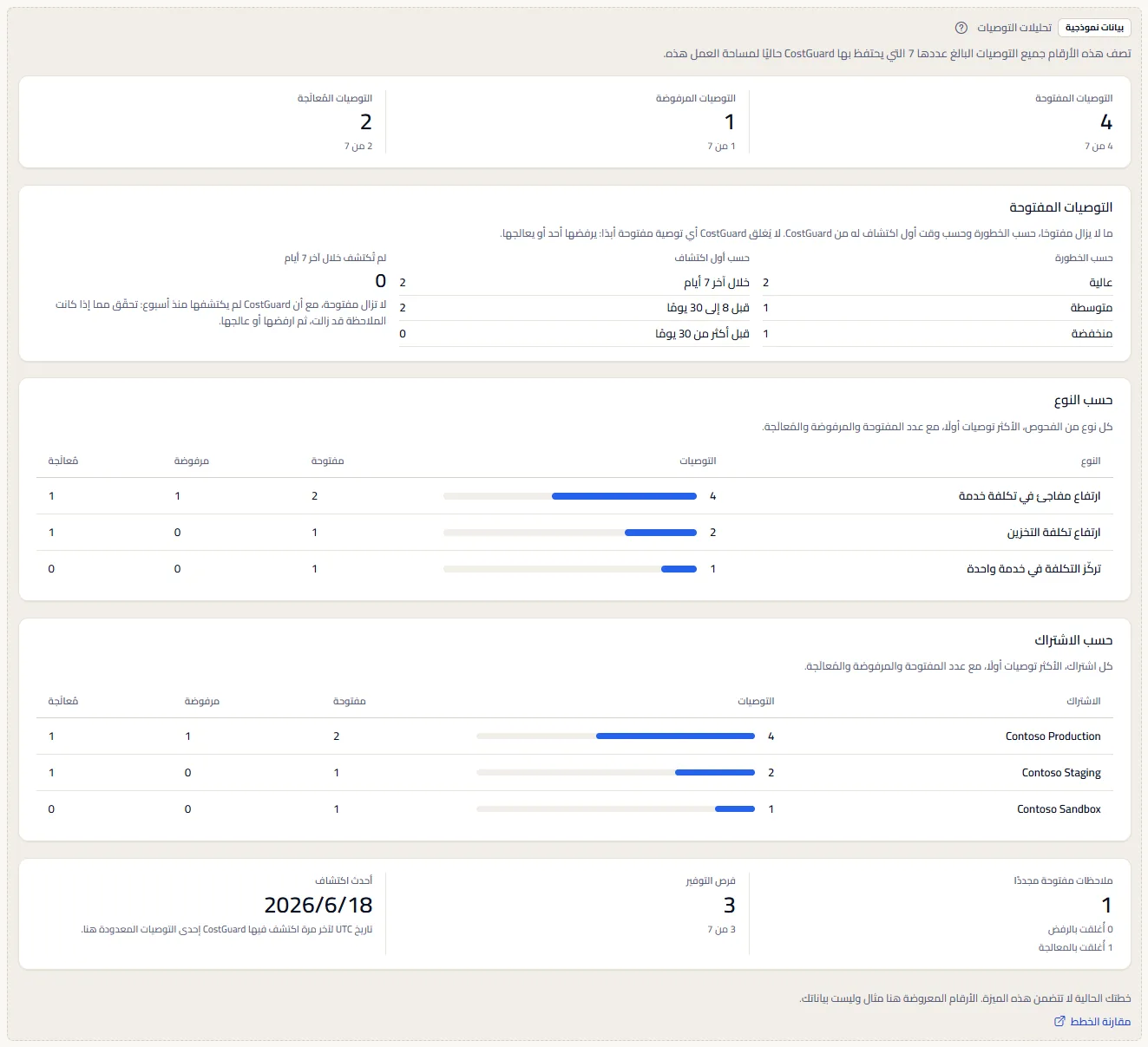Click the help question-mark icon beside تحليلات التوصيات
Image resolution: width=1148 pixels, height=1047 pixels.
961,28
